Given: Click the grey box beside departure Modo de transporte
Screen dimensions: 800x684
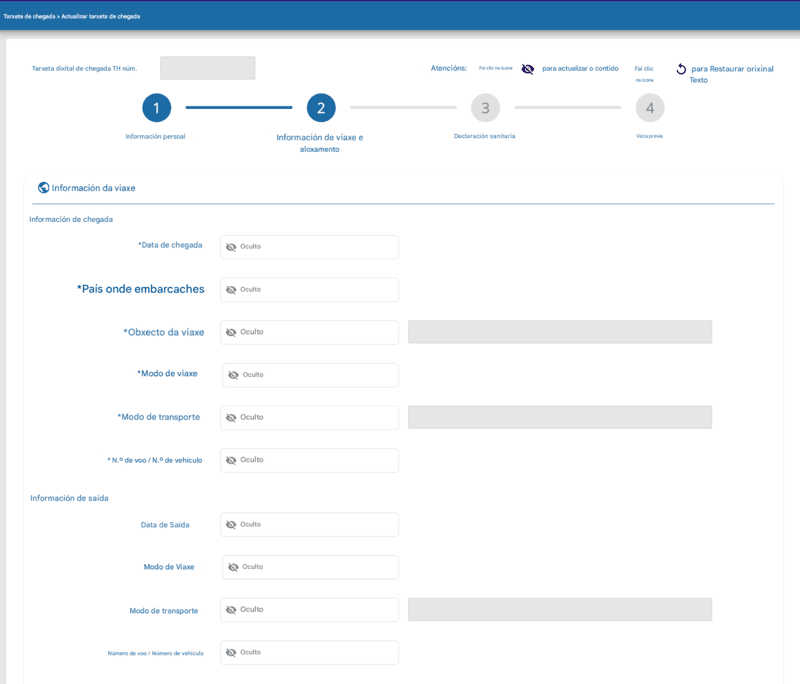Looking at the screenshot, I should pyautogui.click(x=560, y=610).
